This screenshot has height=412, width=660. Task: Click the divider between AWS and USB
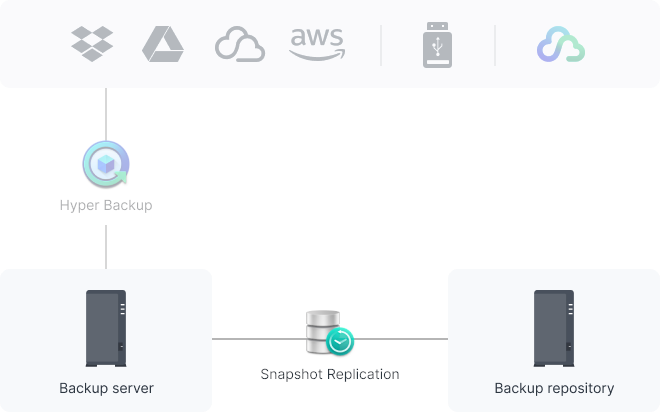(381, 45)
